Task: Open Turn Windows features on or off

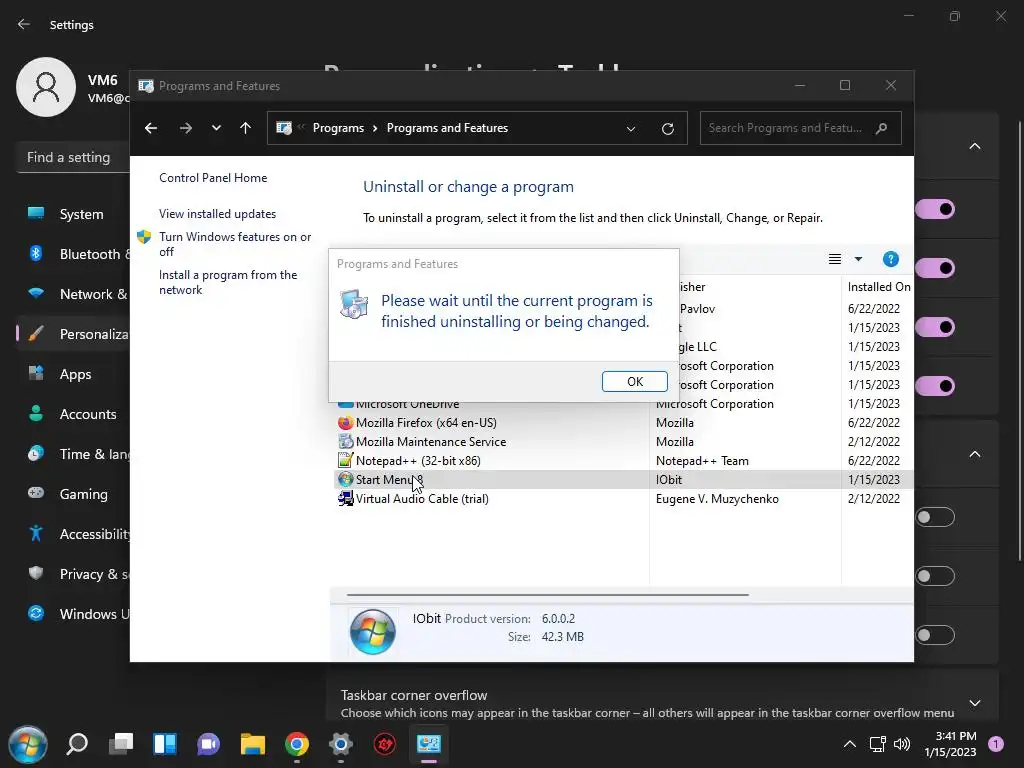Action: pos(235,244)
